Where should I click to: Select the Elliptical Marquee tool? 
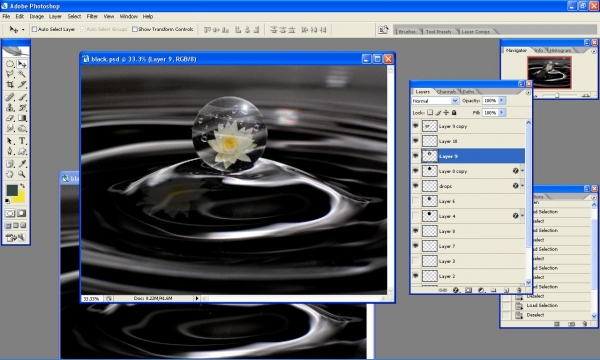10,64
